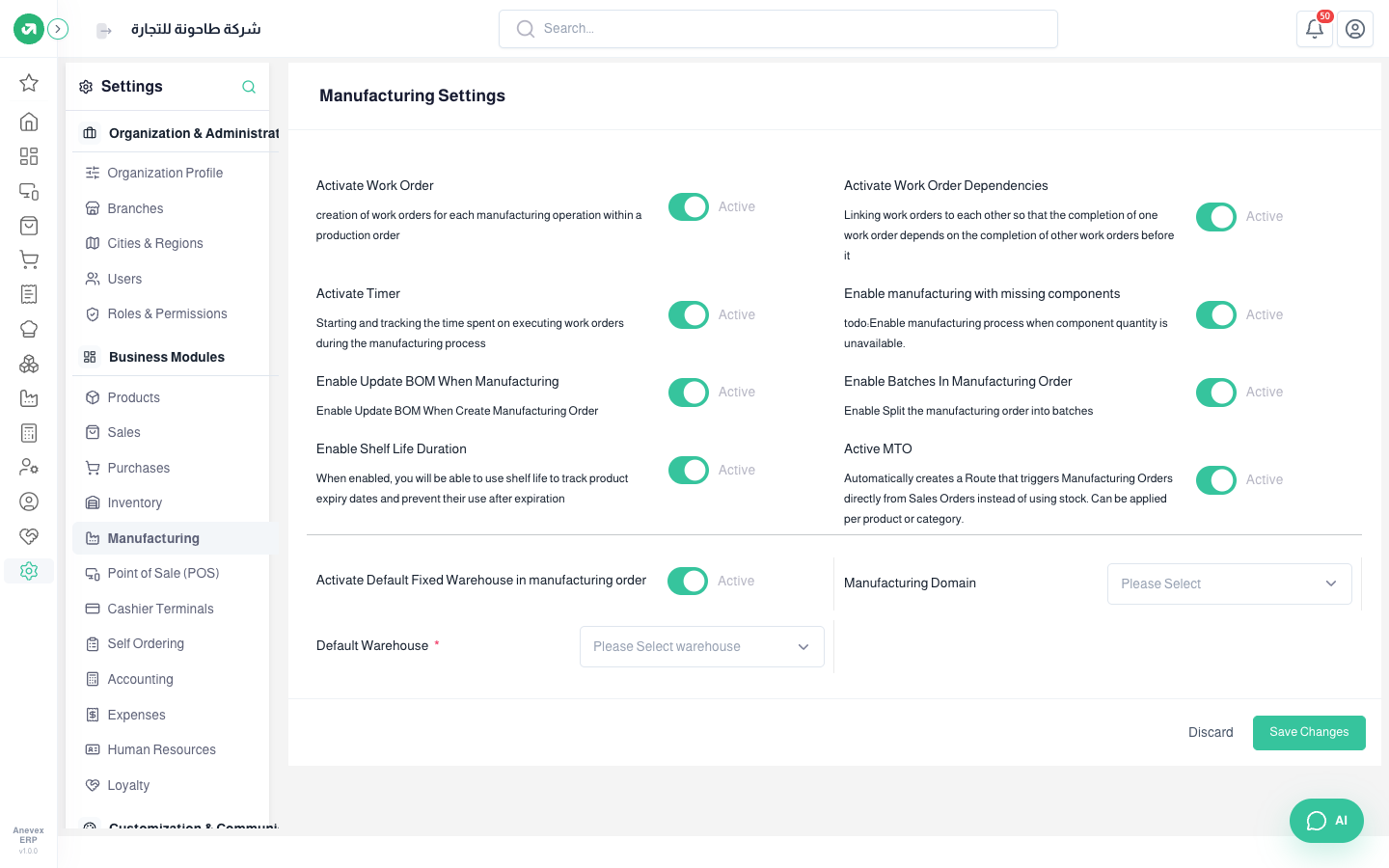The height and width of the screenshot is (868, 1389).
Task: Open the AI chat button
Action: coord(1326,821)
